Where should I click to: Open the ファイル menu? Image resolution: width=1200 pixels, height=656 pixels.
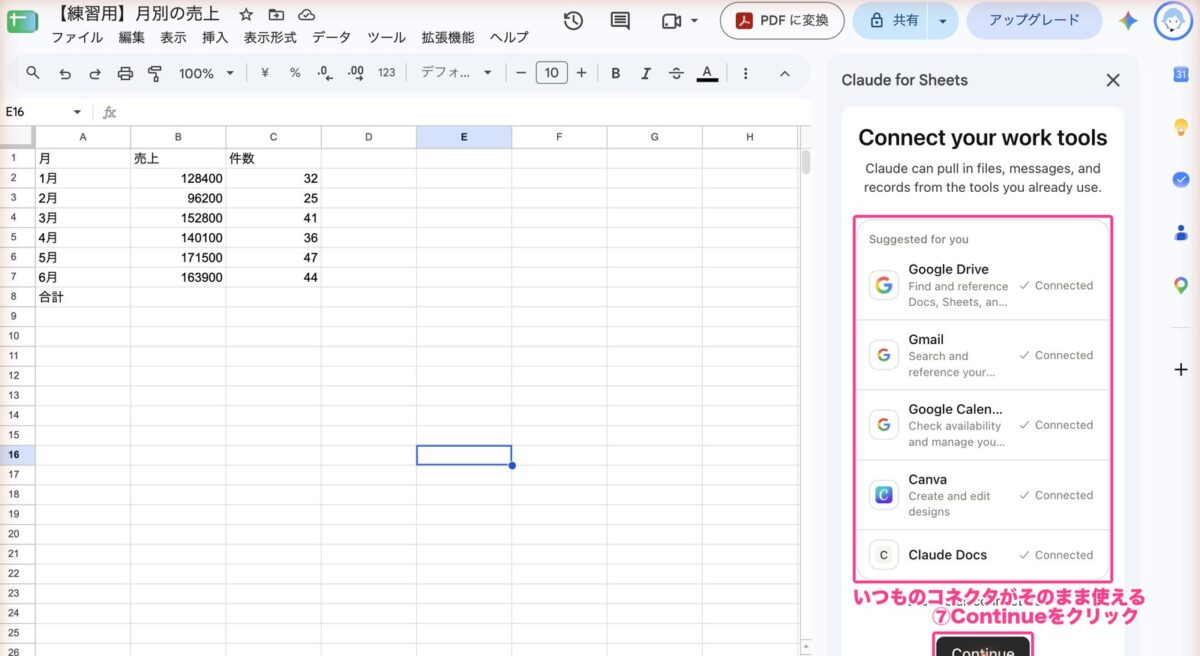point(77,37)
